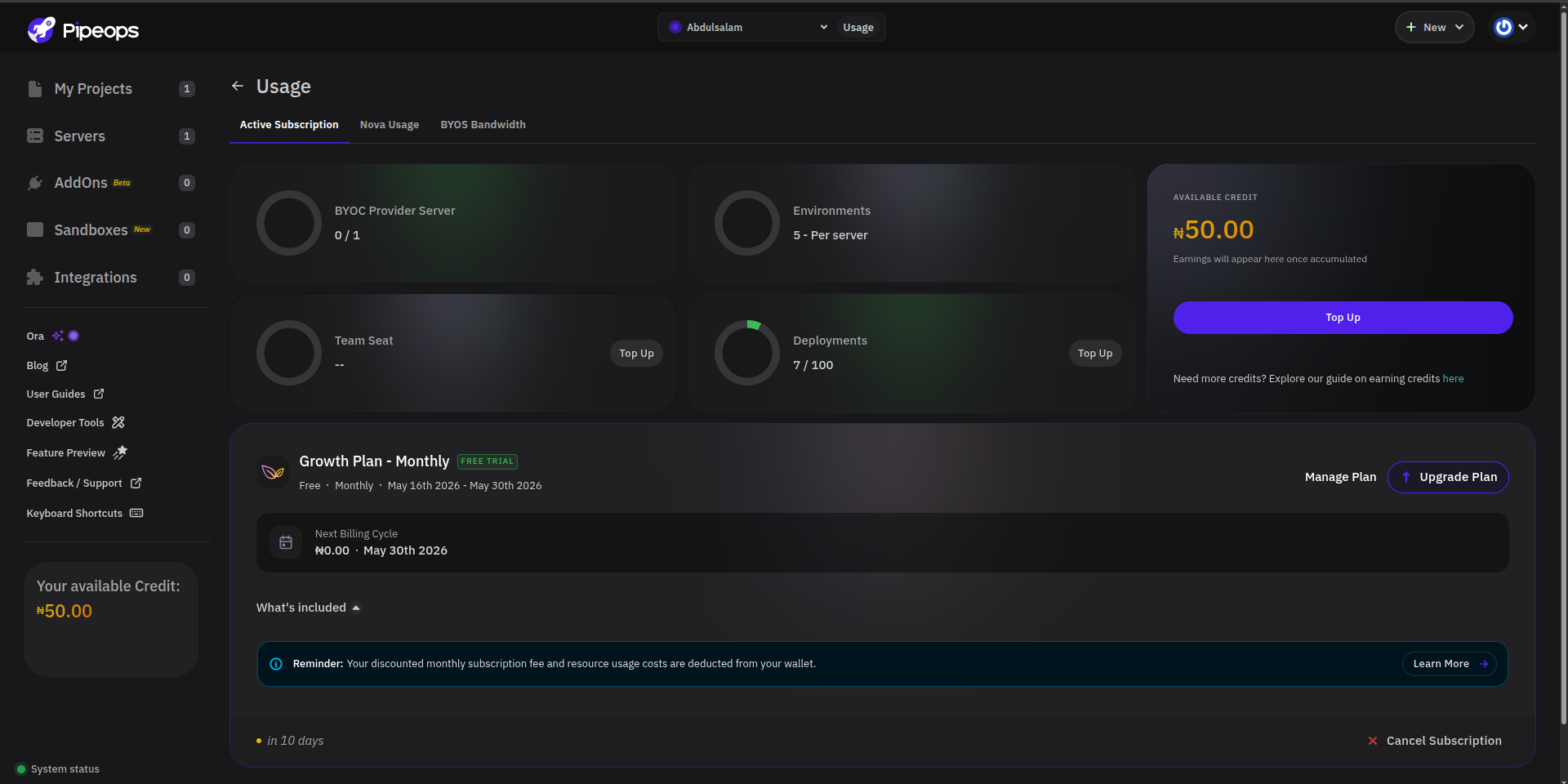This screenshot has height=784, width=1568.
Task: Click the Reminder info icon
Action: coord(276,664)
